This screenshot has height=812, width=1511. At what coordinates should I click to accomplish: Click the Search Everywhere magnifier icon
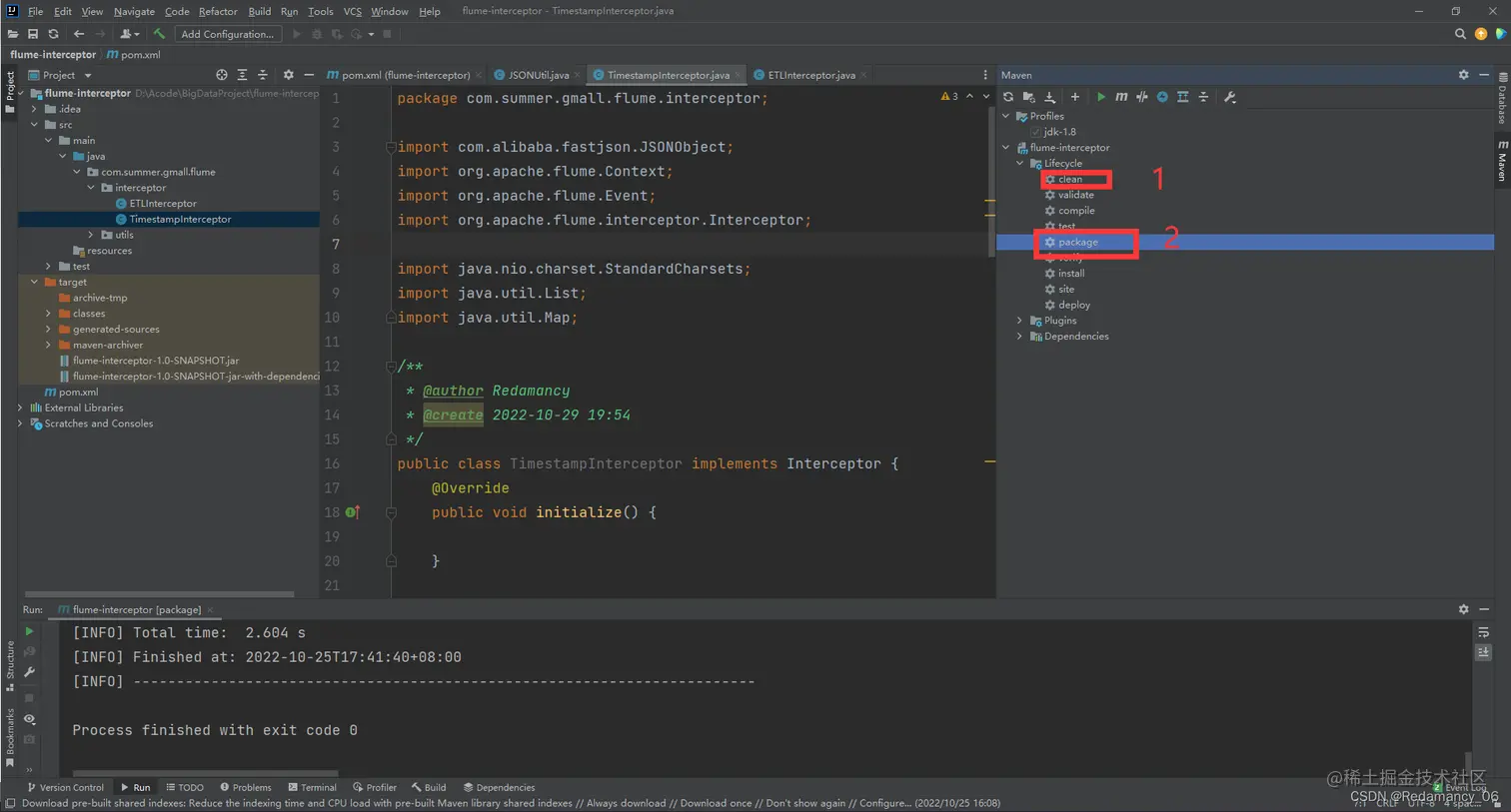(x=1460, y=34)
